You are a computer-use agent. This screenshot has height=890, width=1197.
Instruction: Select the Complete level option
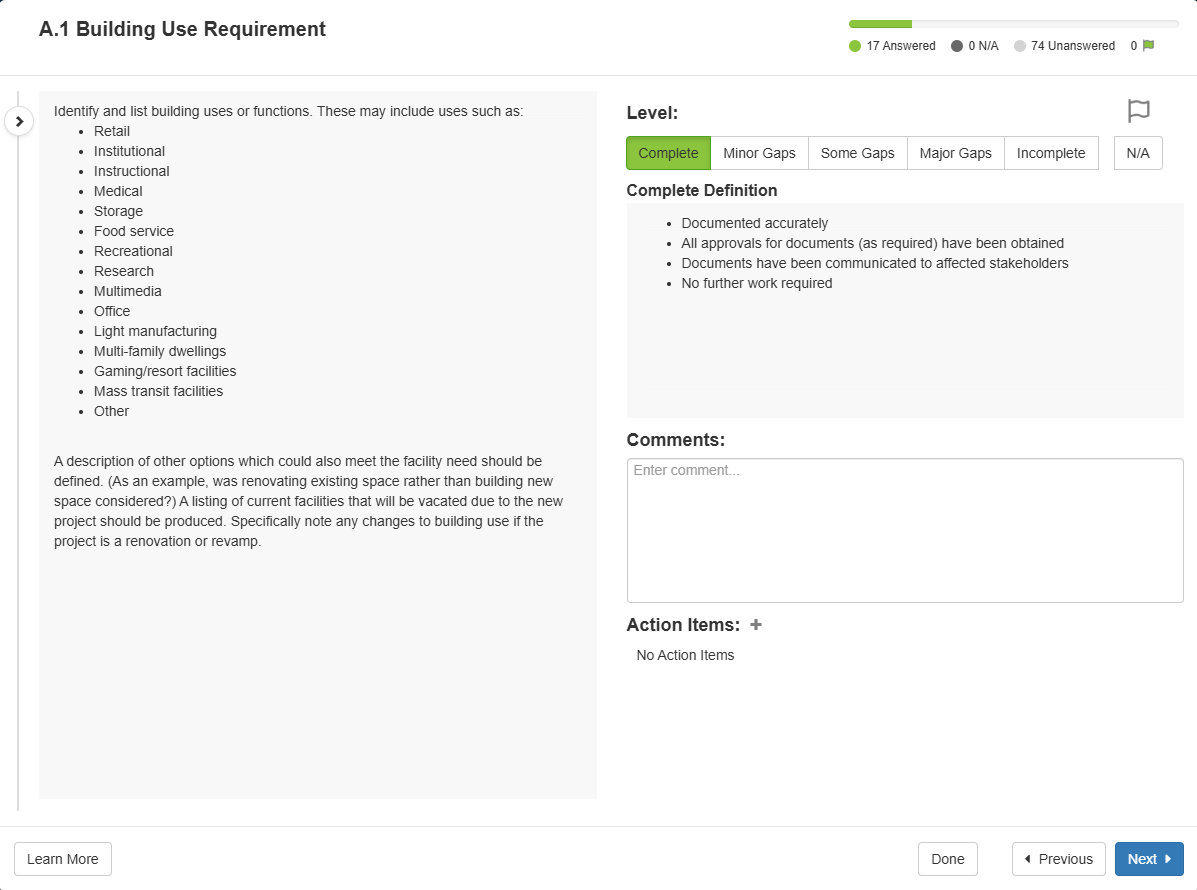point(668,153)
